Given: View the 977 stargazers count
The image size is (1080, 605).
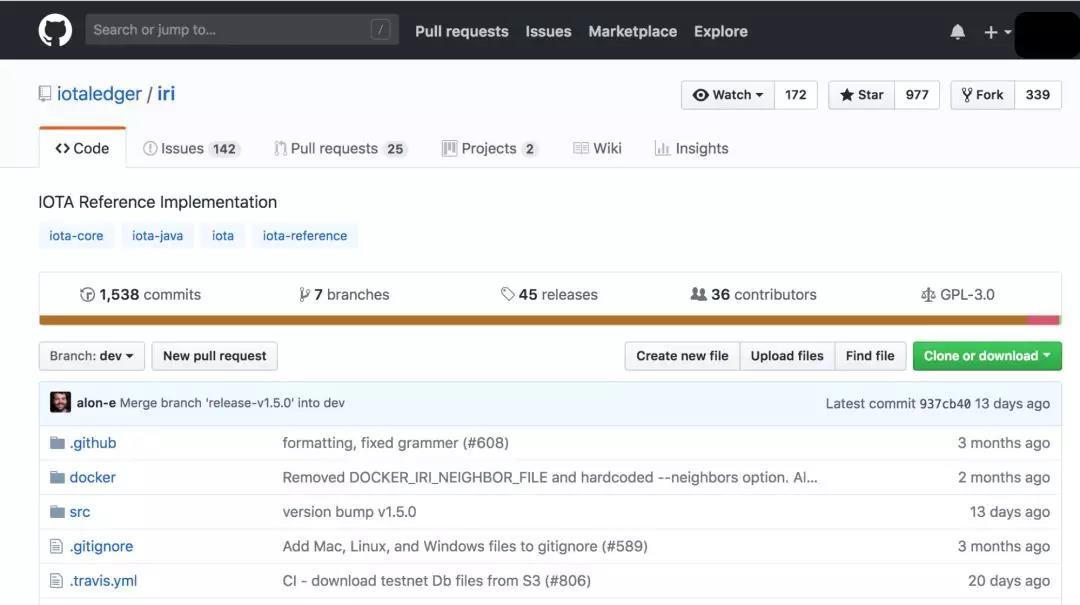Looking at the screenshot, I should tap(917, 95).
